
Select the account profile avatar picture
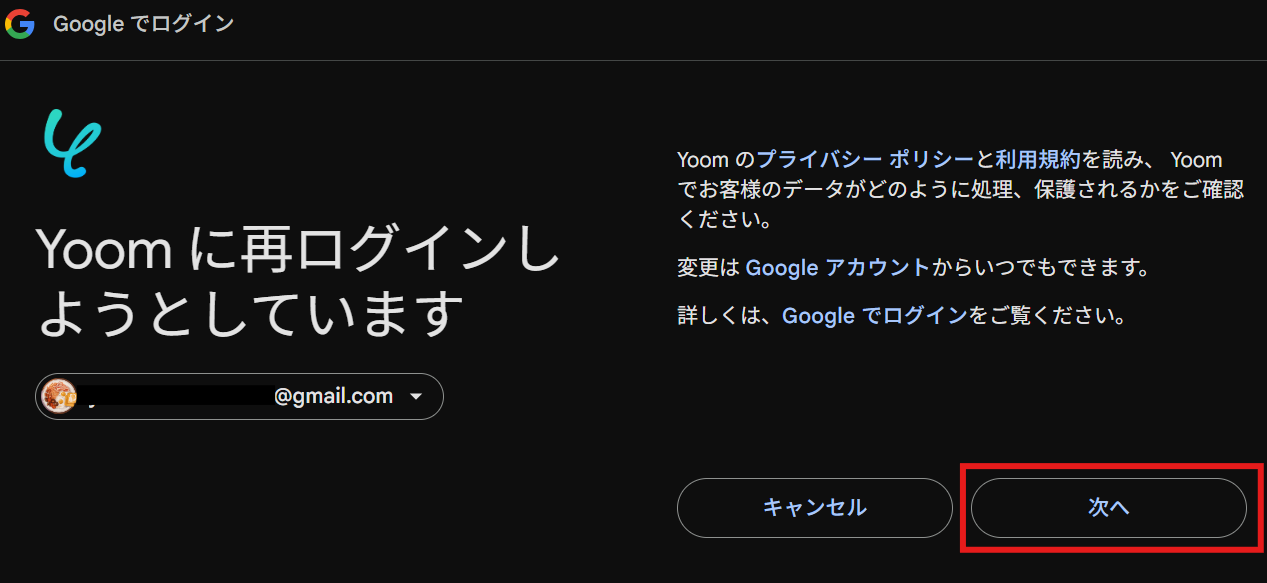(x=59, y=397)
